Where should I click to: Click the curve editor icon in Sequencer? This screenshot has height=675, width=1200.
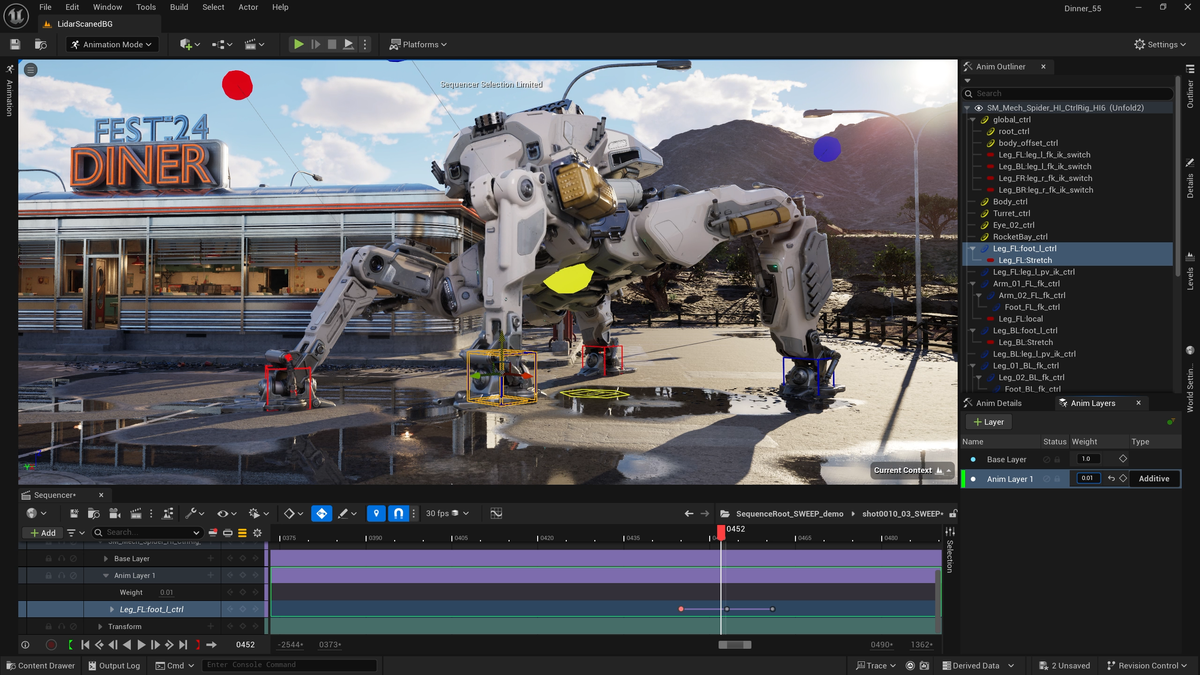click(496, 512)
